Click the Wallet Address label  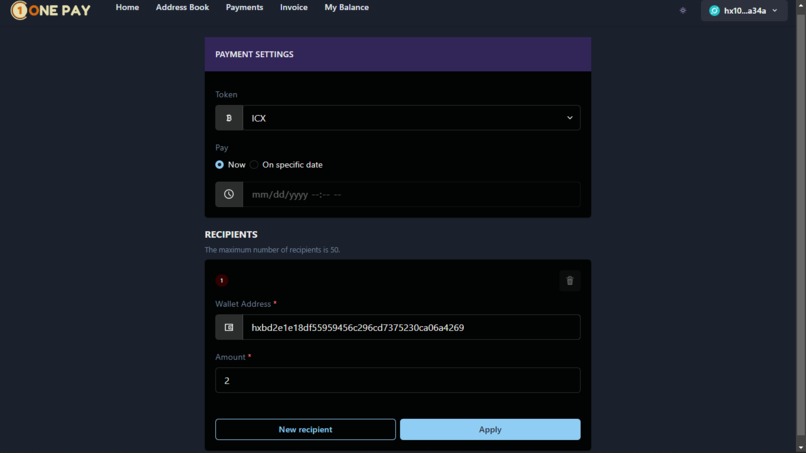[x=243, y=304]
